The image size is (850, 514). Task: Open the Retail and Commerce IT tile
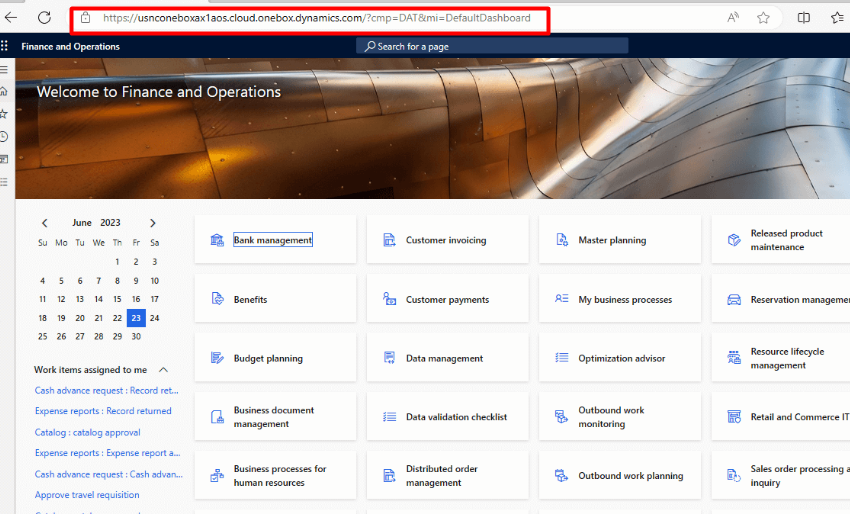[781, 416]
